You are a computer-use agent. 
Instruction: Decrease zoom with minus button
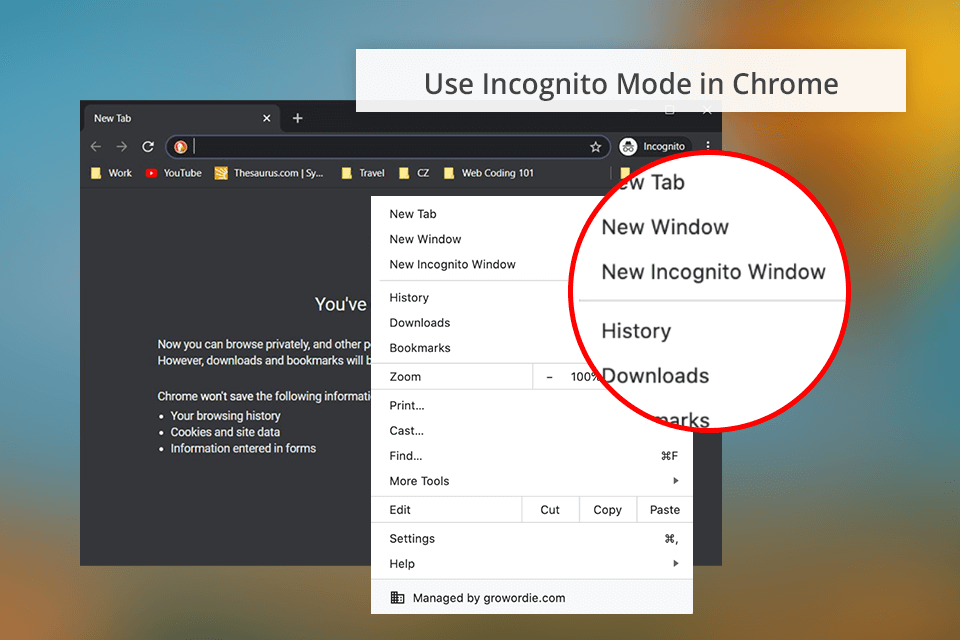(549, 377)
